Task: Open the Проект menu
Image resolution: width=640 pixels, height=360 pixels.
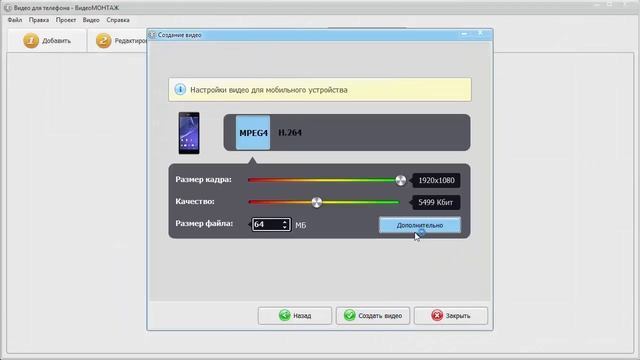Action: 66,20
